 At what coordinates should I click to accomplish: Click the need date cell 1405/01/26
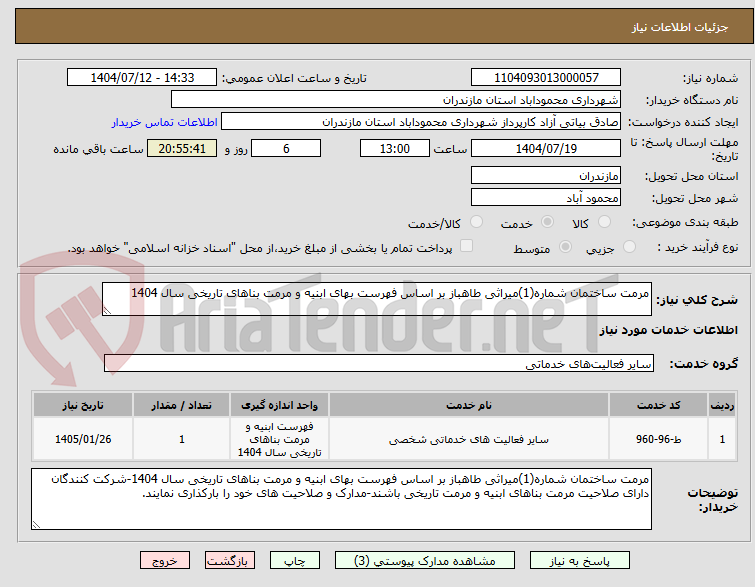83,439
